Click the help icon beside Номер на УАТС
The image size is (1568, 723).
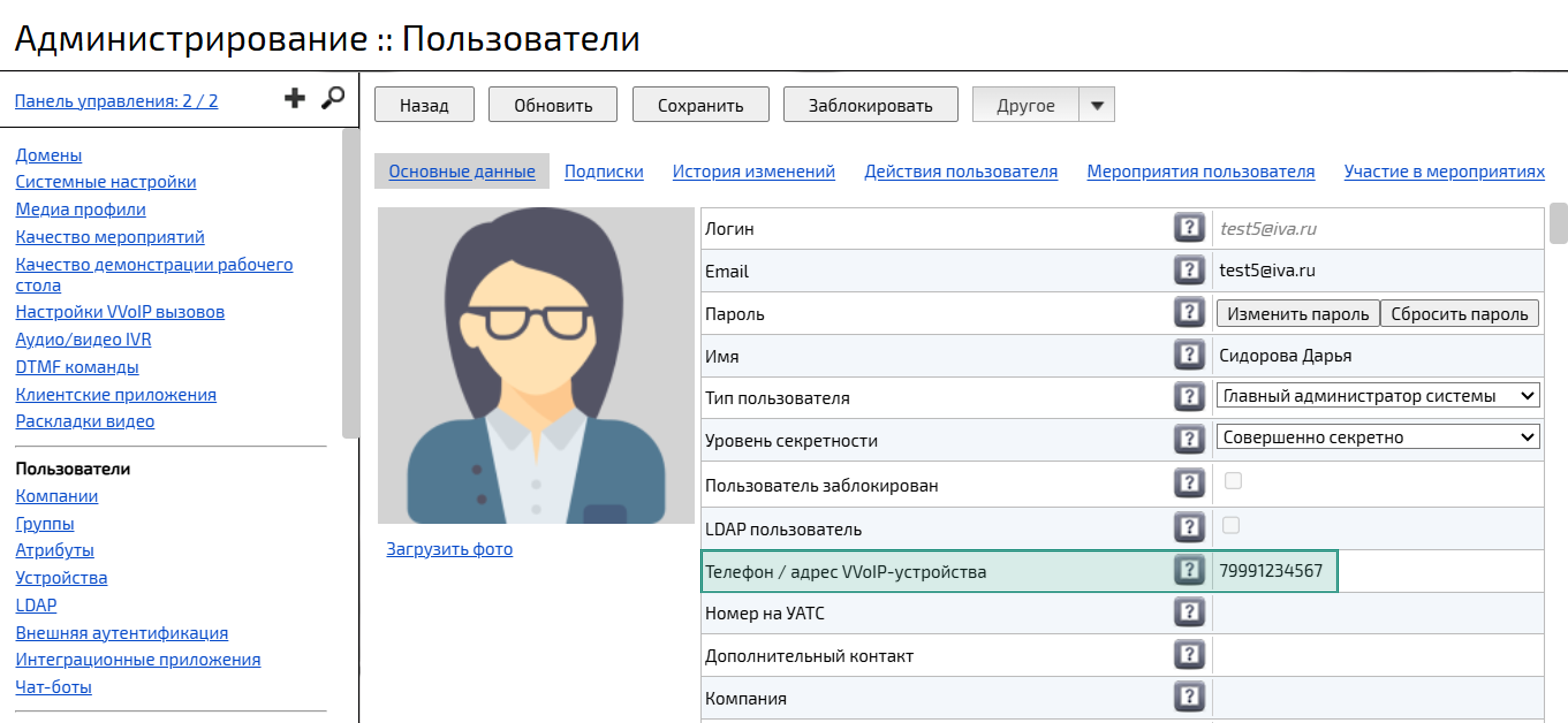[1189, 613]
